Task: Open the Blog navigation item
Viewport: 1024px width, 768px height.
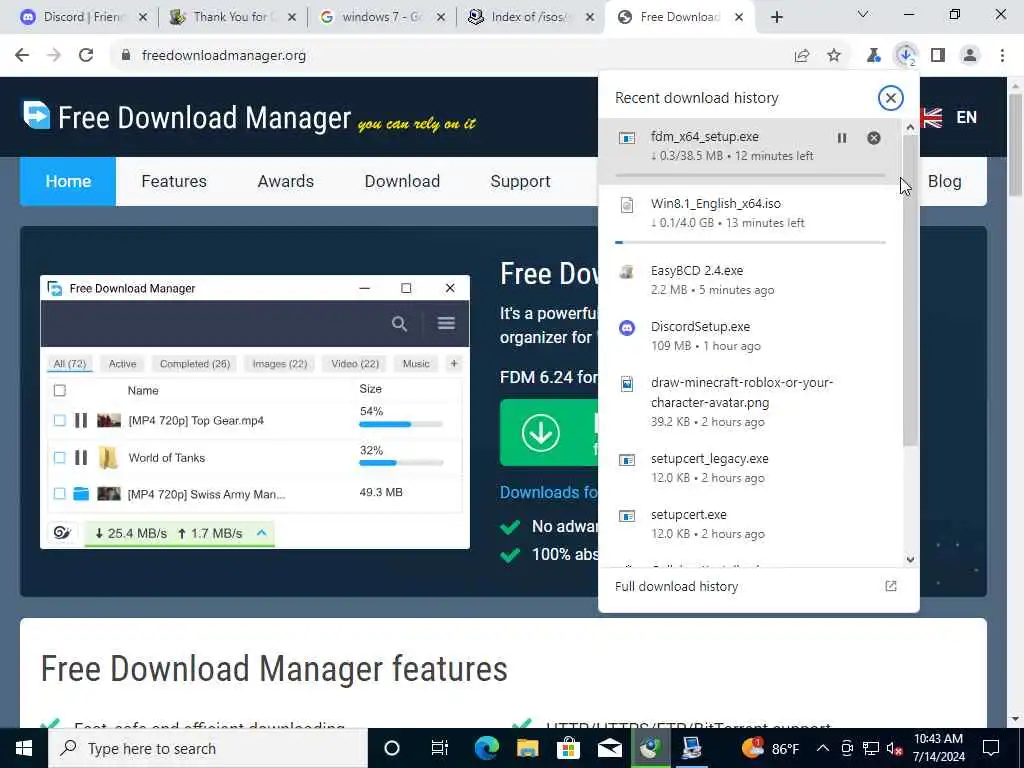Action: (944, 182)
